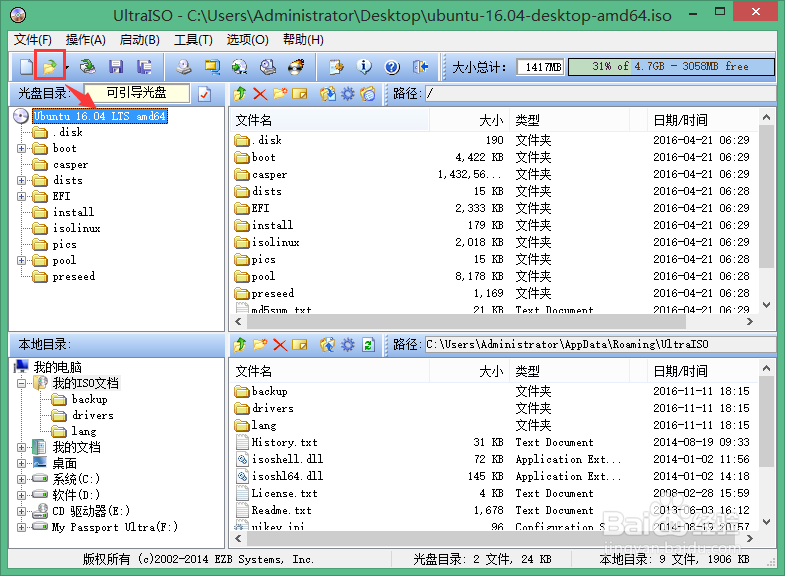Open dropdown arrow next to Open icon
The width and height of the screenshot is (785, 576).
click(67, 67)
